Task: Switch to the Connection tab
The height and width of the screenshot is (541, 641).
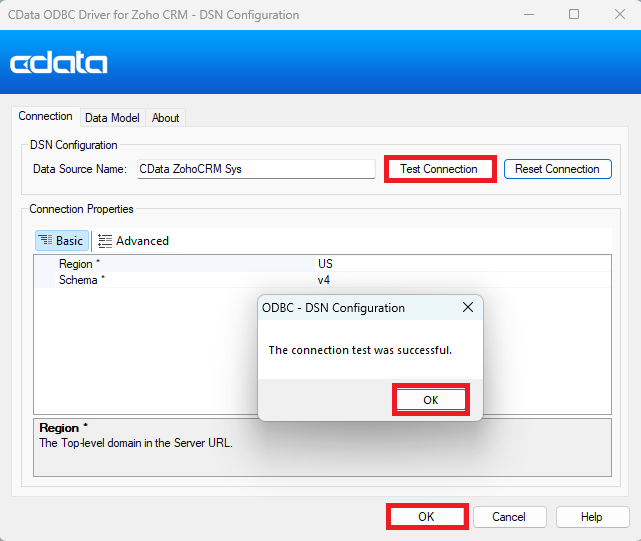Action: (x=45, y=117)
